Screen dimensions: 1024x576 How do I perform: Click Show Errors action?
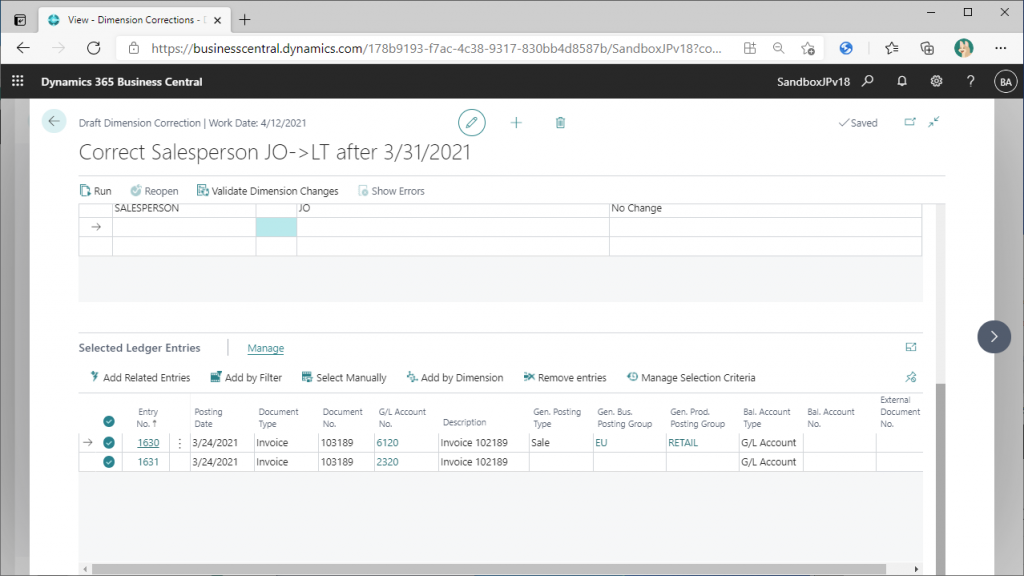[x=391, y=191]
